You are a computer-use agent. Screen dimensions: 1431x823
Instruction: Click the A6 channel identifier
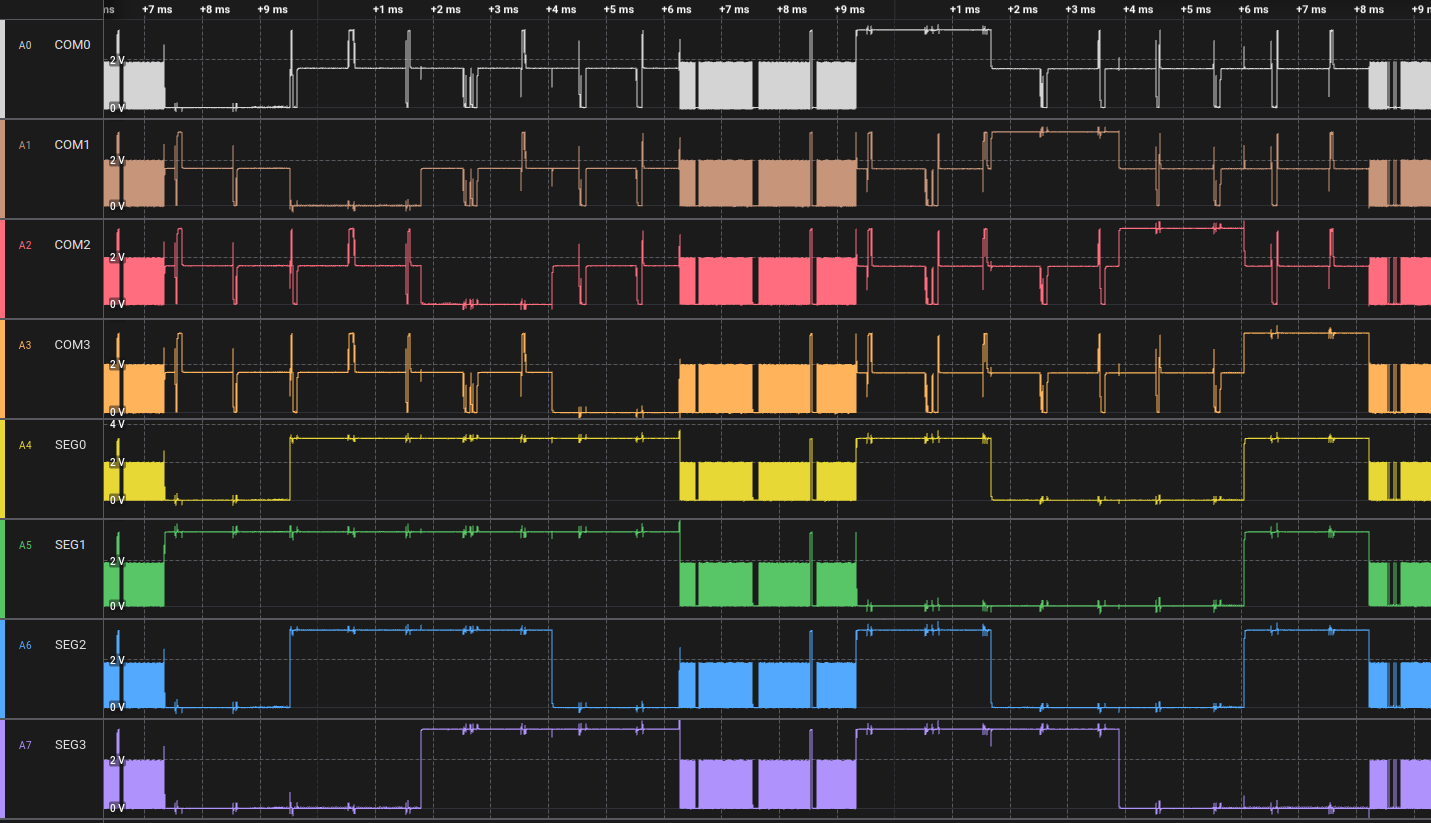[x=25, y=645]
